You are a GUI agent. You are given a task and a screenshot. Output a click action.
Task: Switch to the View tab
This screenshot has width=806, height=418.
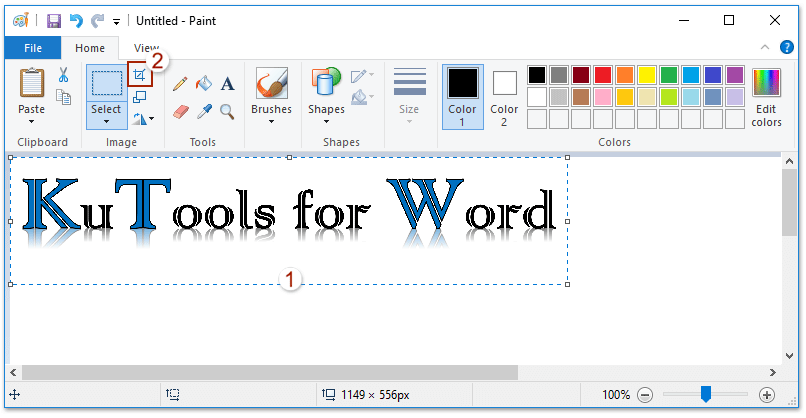point(146,48)
